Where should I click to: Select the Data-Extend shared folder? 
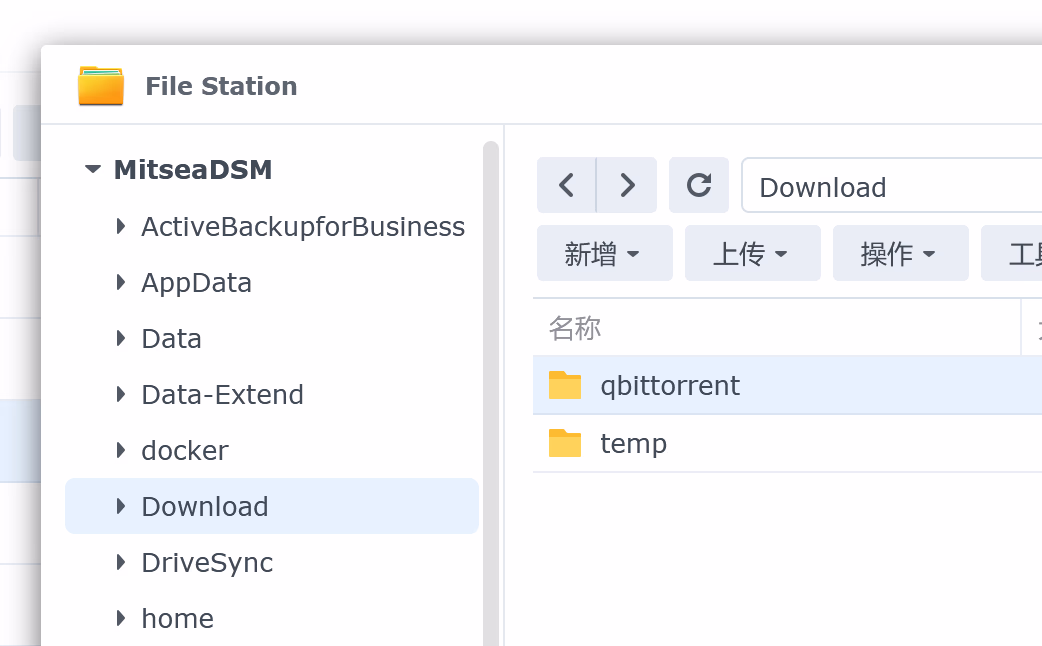[x=222, y=395]
